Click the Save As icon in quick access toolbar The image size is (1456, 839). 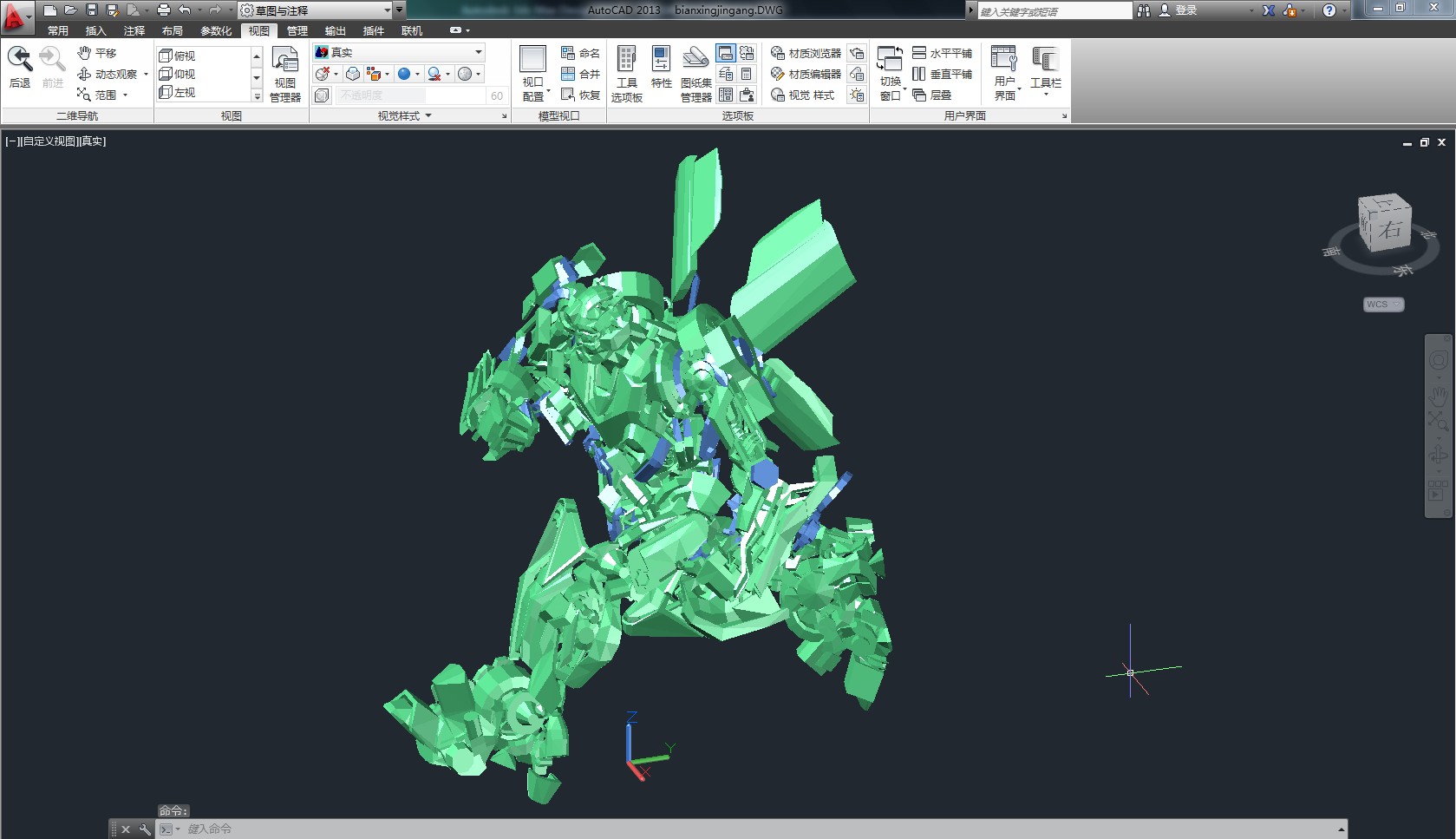(112, 10)
